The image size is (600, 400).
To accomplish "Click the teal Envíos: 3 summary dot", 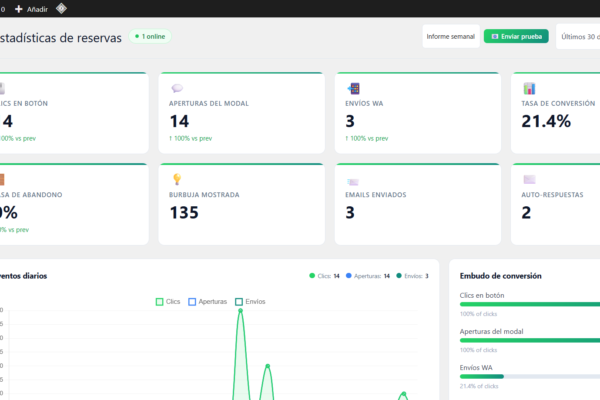I will pos(399,276).
